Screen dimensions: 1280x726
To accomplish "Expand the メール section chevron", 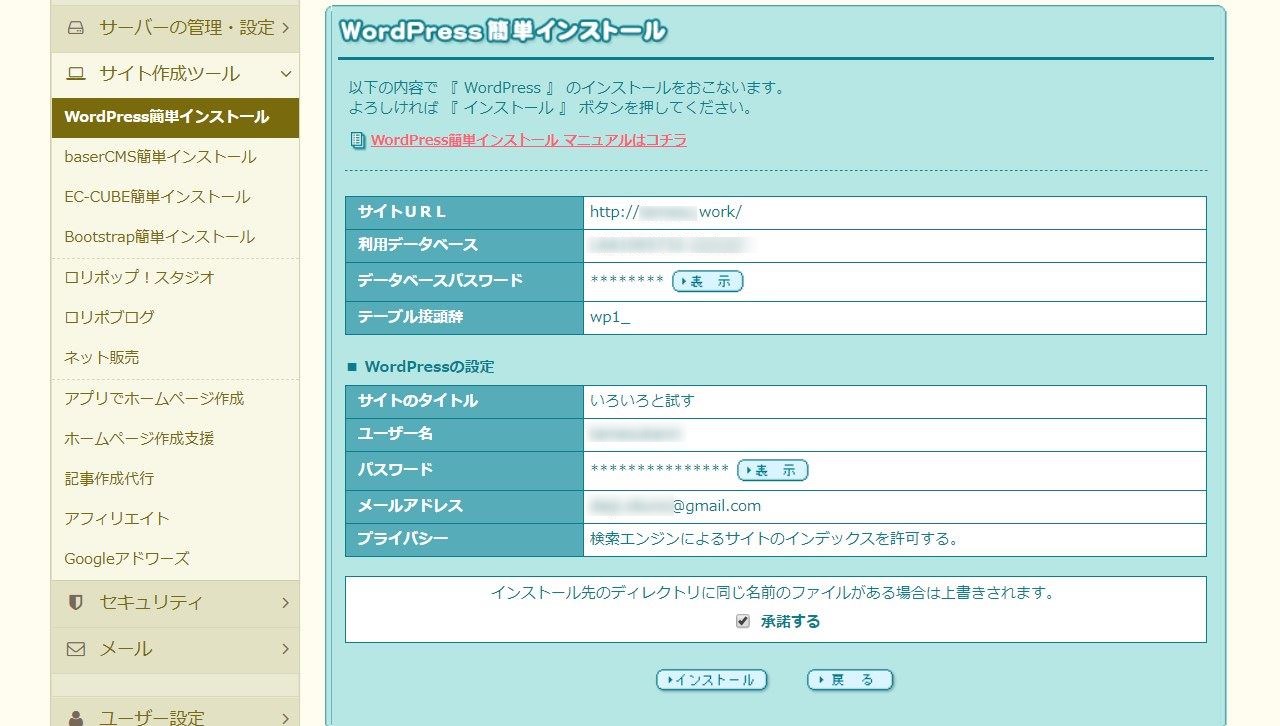I will [x=285, y=649].
